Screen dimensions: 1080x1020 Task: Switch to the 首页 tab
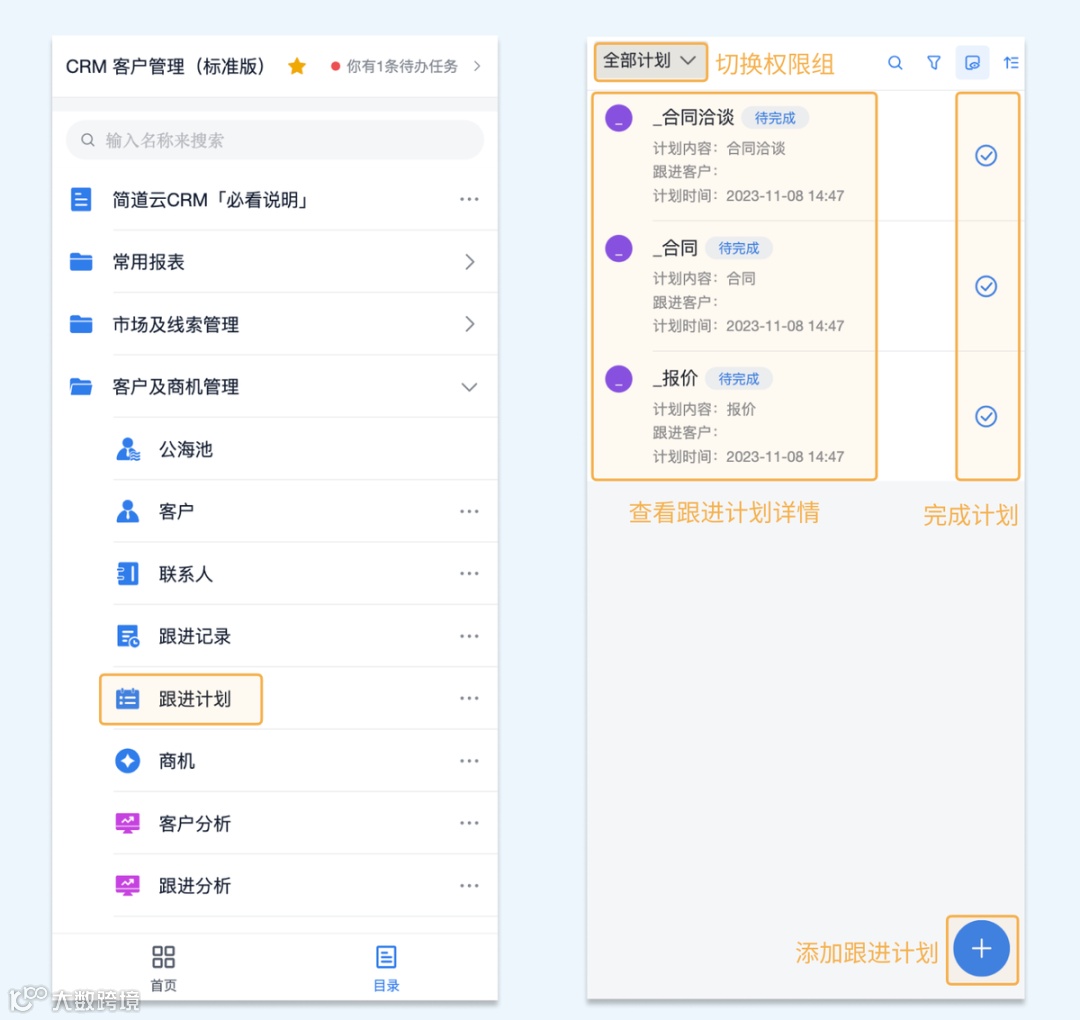163,968
